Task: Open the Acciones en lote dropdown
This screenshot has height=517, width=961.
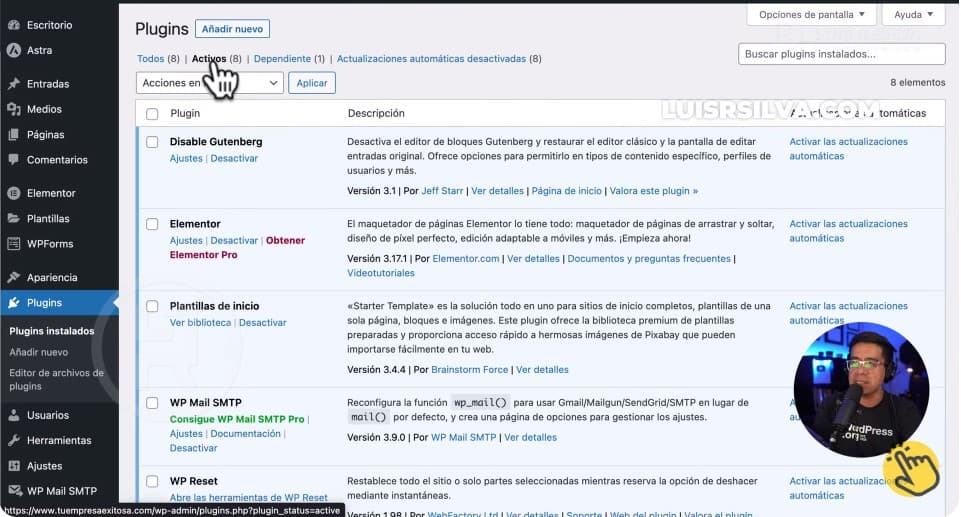Action: [x=210, y=83]
